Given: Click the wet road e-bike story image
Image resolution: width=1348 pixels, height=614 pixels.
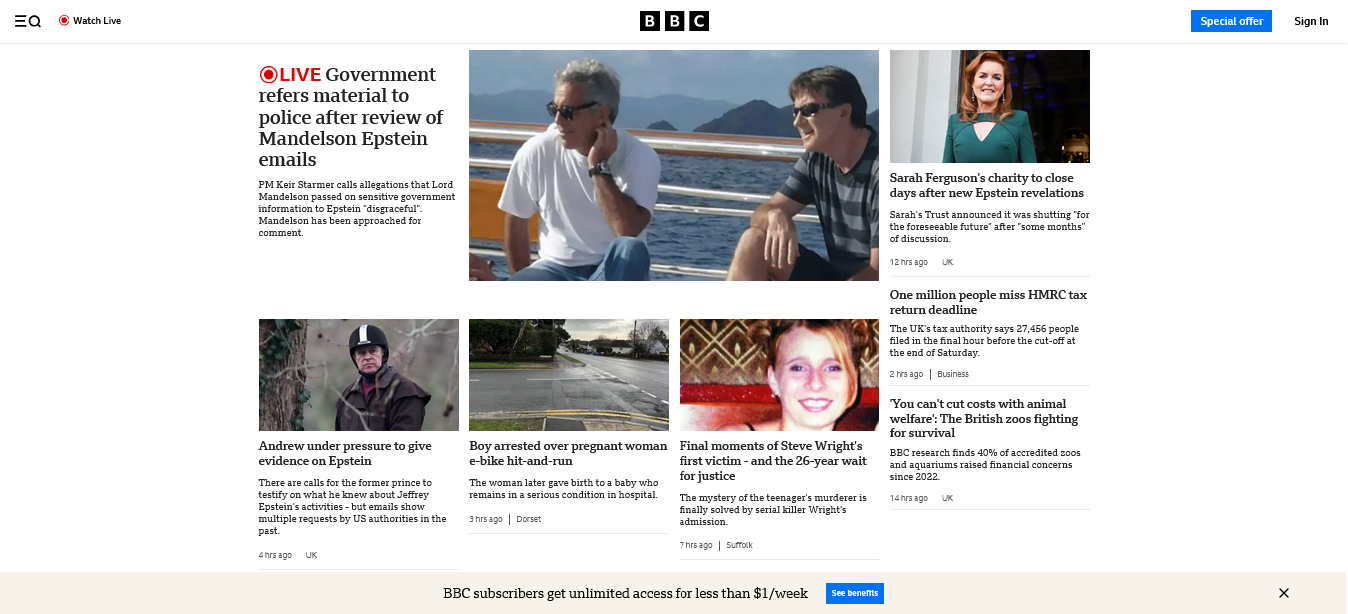Looking at the screenshot, I should [x=568, y=375].
